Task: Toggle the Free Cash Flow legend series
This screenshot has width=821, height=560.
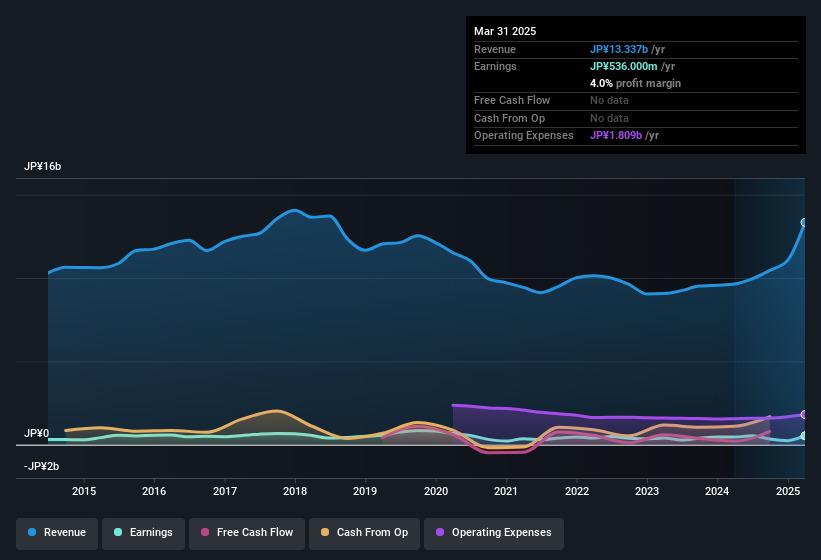Action: (x=247, y=533)
